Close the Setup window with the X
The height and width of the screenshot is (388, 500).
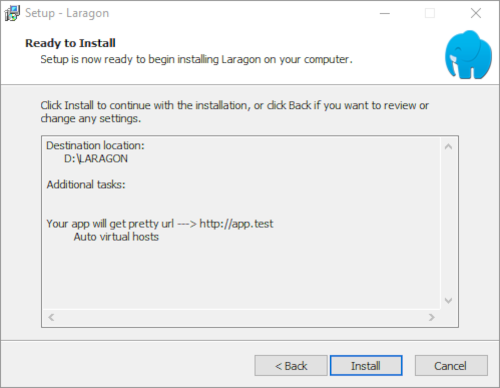coord(476,13)
